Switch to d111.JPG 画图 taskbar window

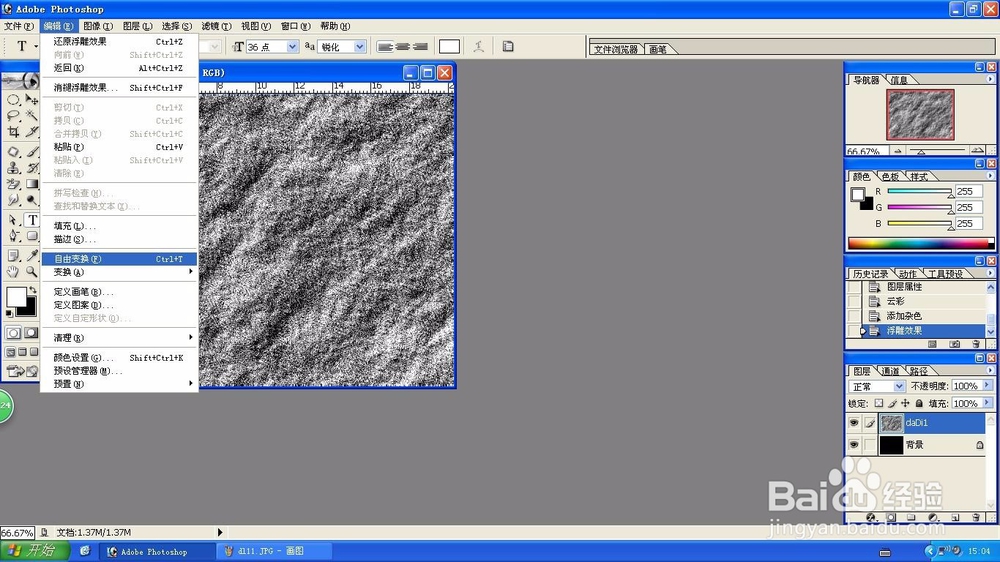(x=274, y=551)
